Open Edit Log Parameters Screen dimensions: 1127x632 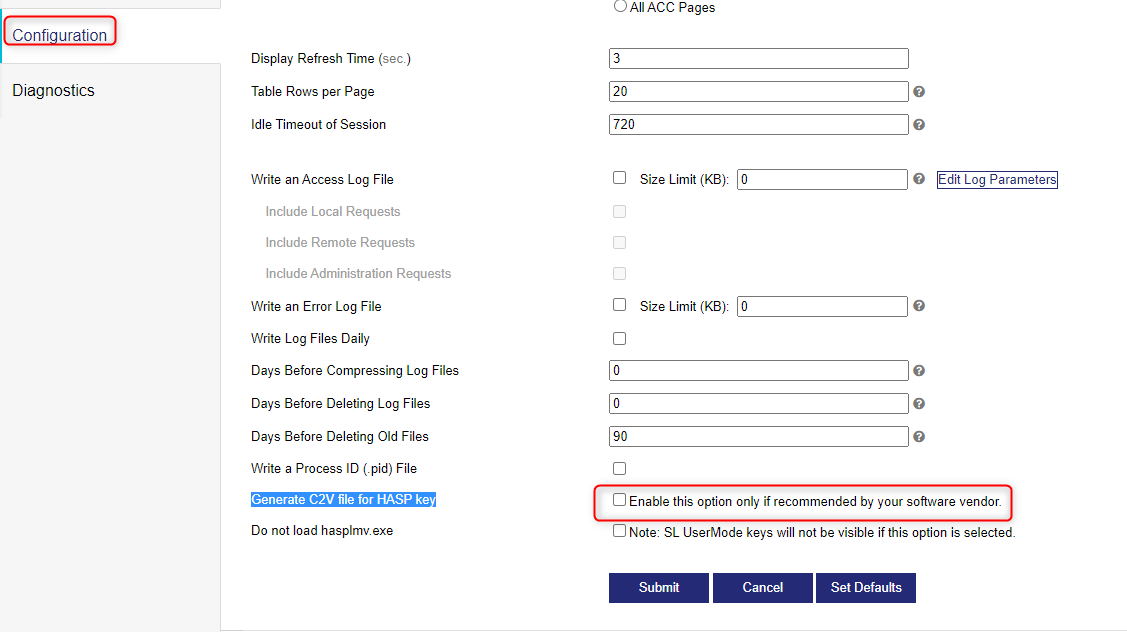997,180
